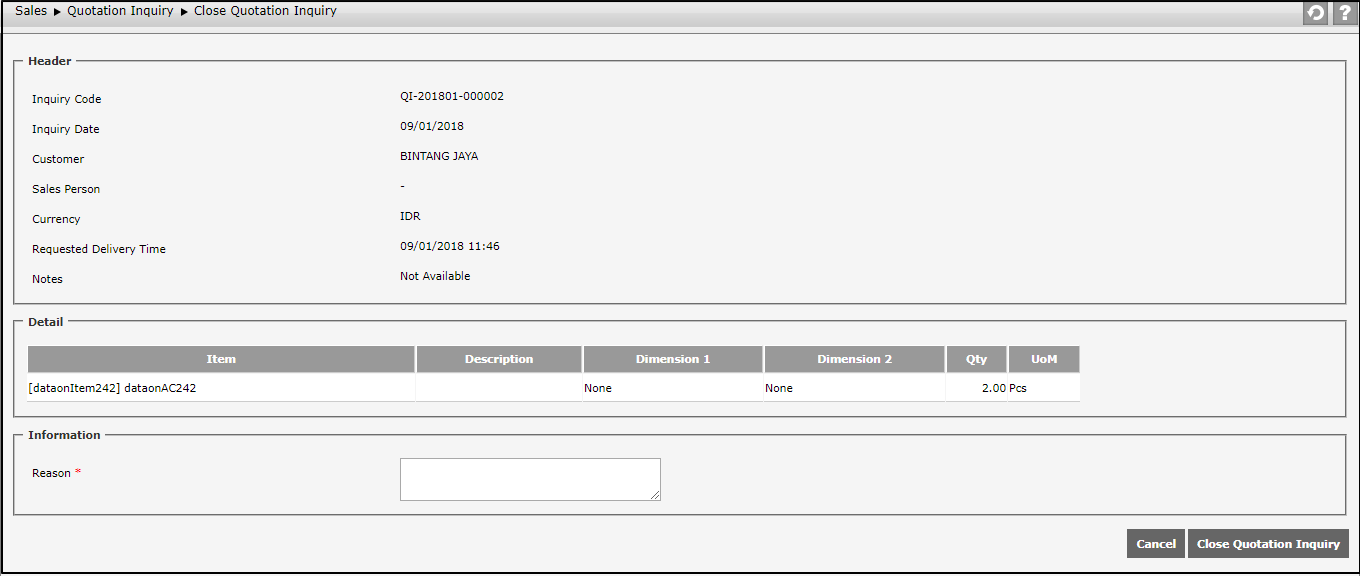Click the Currency label
The image size is (1360, 576).
[56, 219]
